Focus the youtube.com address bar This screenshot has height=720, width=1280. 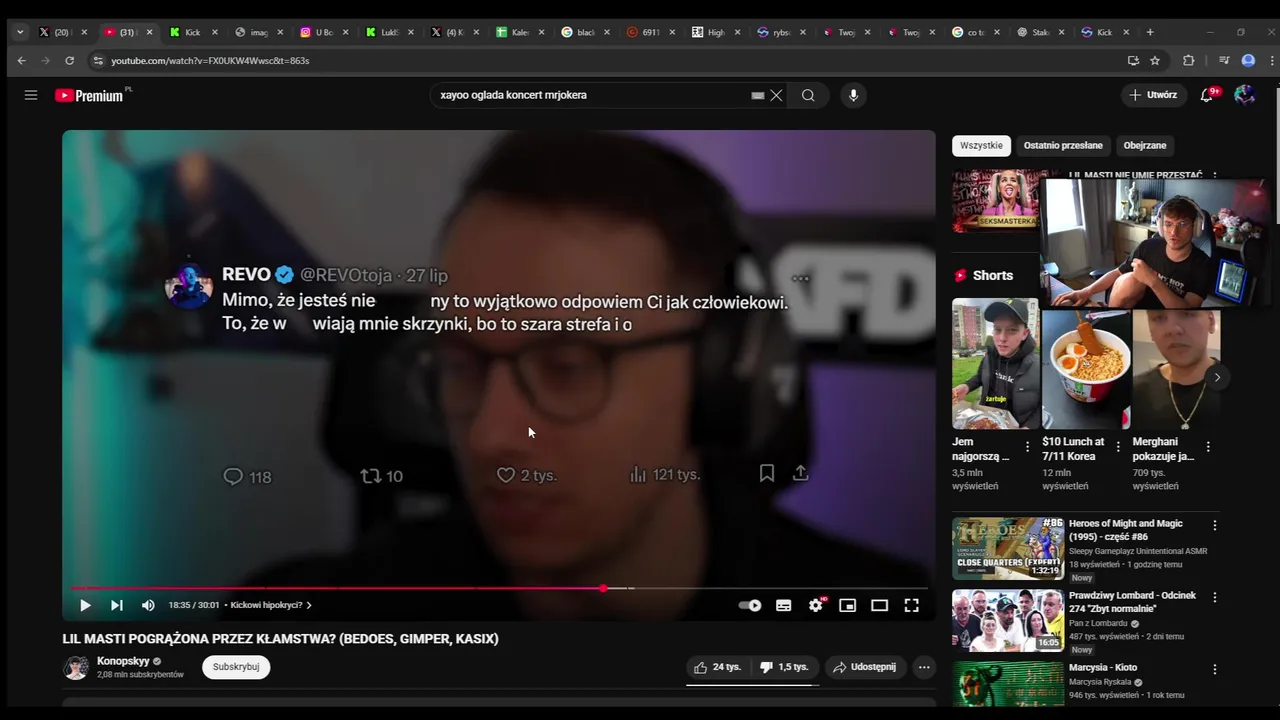click(x=600, y=60)
